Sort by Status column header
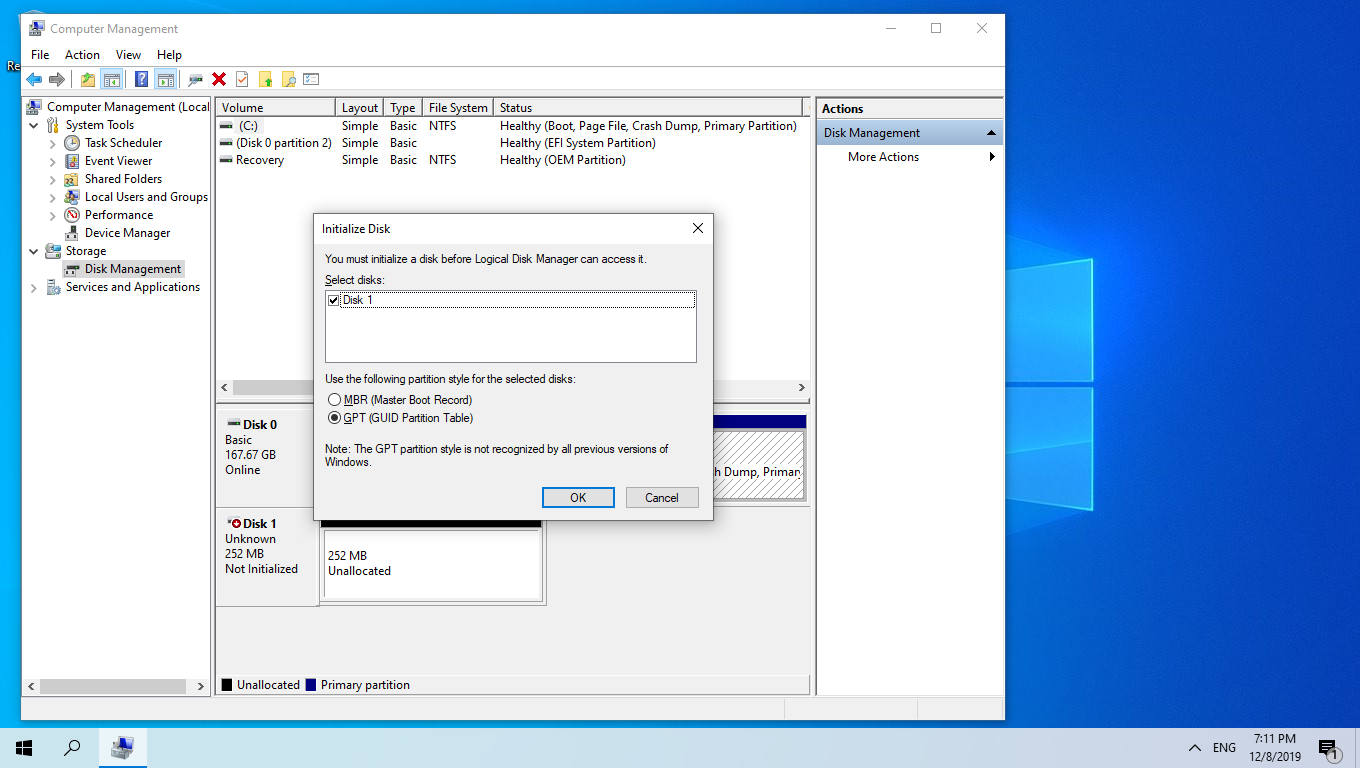The width and height of the screenshot is (1360, 768). pos(648,108)
